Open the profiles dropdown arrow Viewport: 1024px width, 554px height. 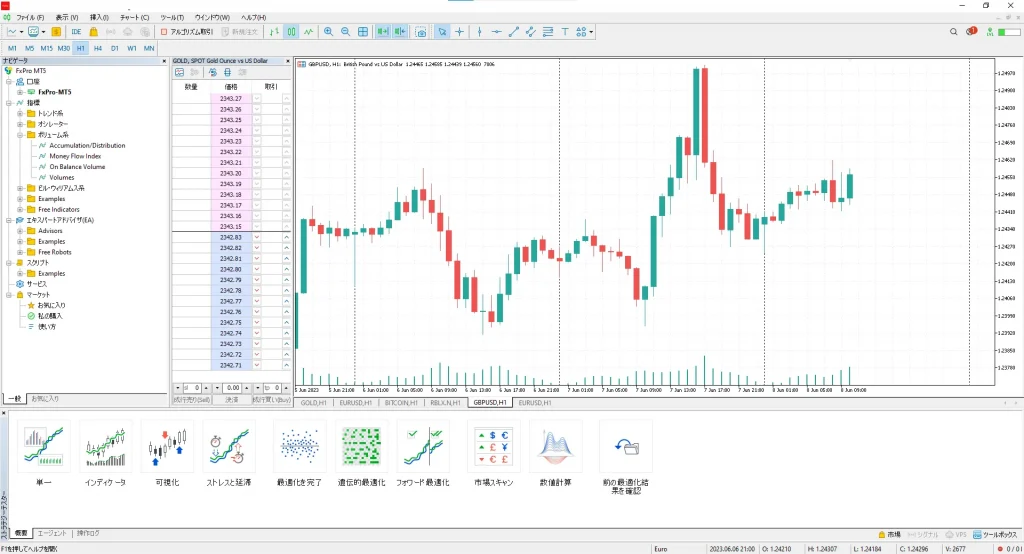click(43, 31)
